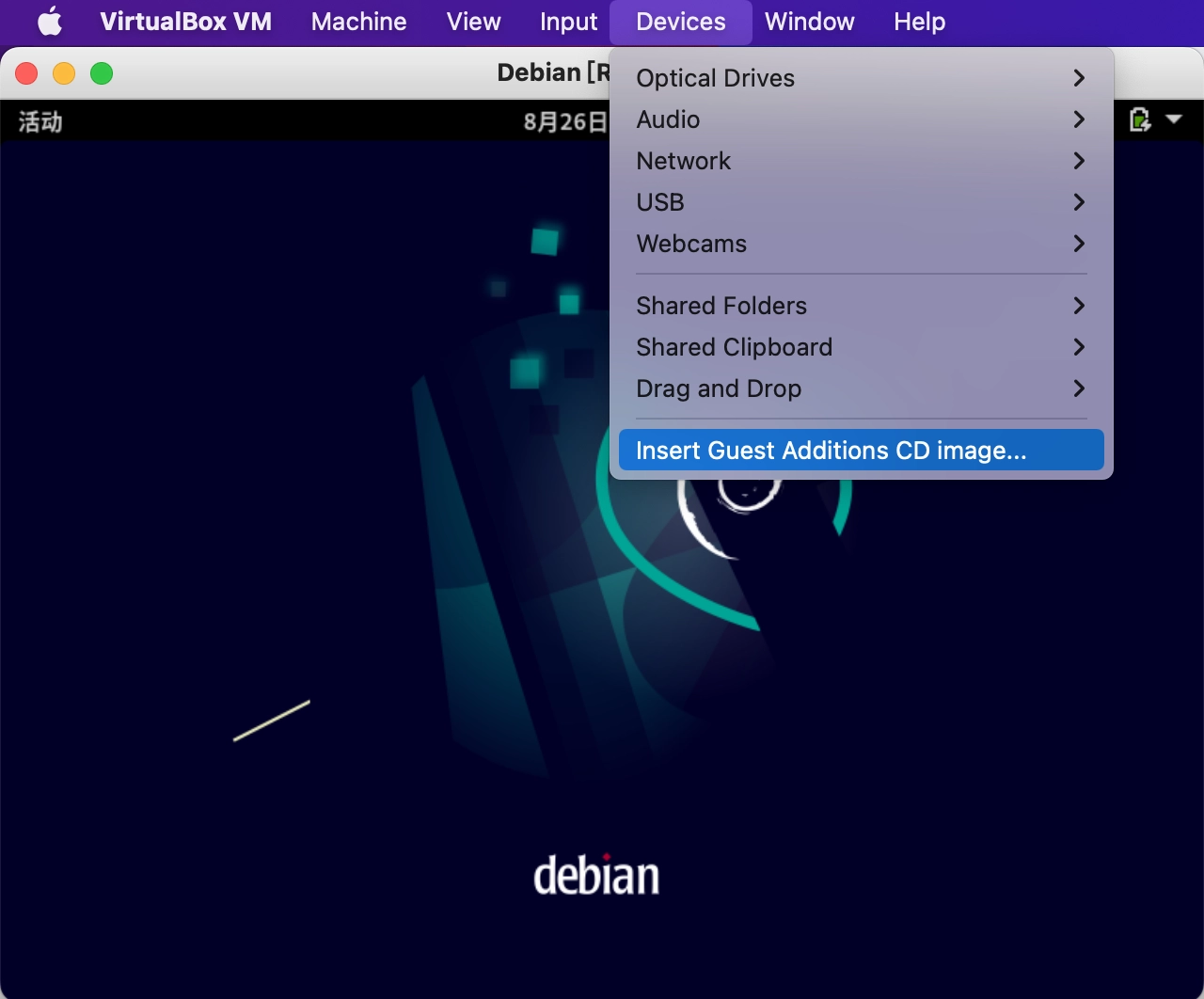Click the Network row chevron arrow

pos(1079,161)
